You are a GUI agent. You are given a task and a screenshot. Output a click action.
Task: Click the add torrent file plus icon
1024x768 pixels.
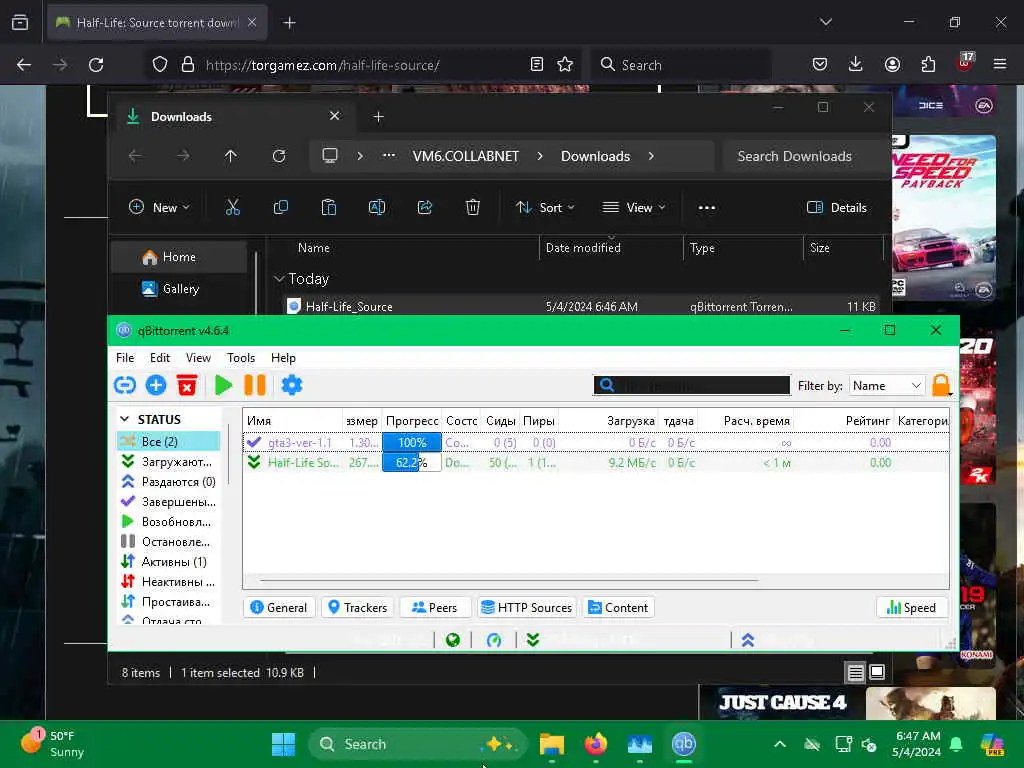(155, 385)
